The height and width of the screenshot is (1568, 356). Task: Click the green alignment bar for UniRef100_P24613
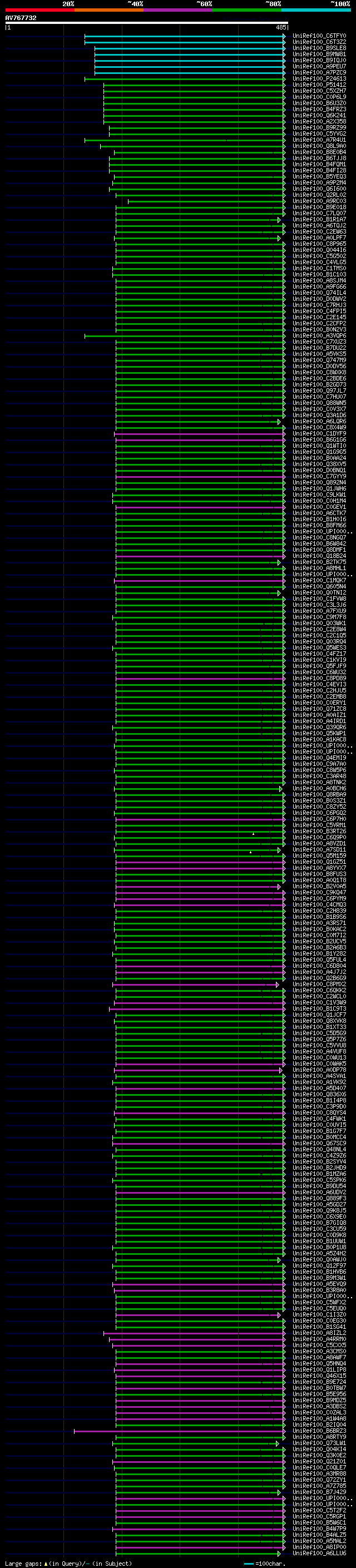(185, 78)
